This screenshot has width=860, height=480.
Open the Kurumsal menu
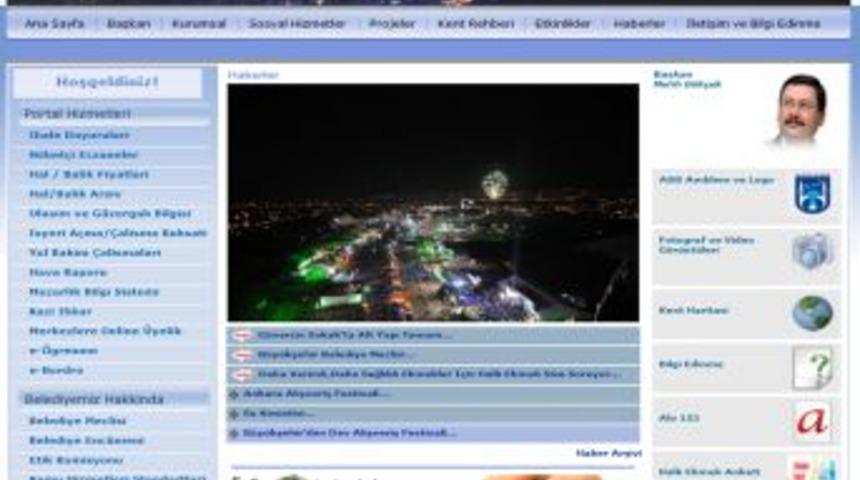tap(199, 24)
